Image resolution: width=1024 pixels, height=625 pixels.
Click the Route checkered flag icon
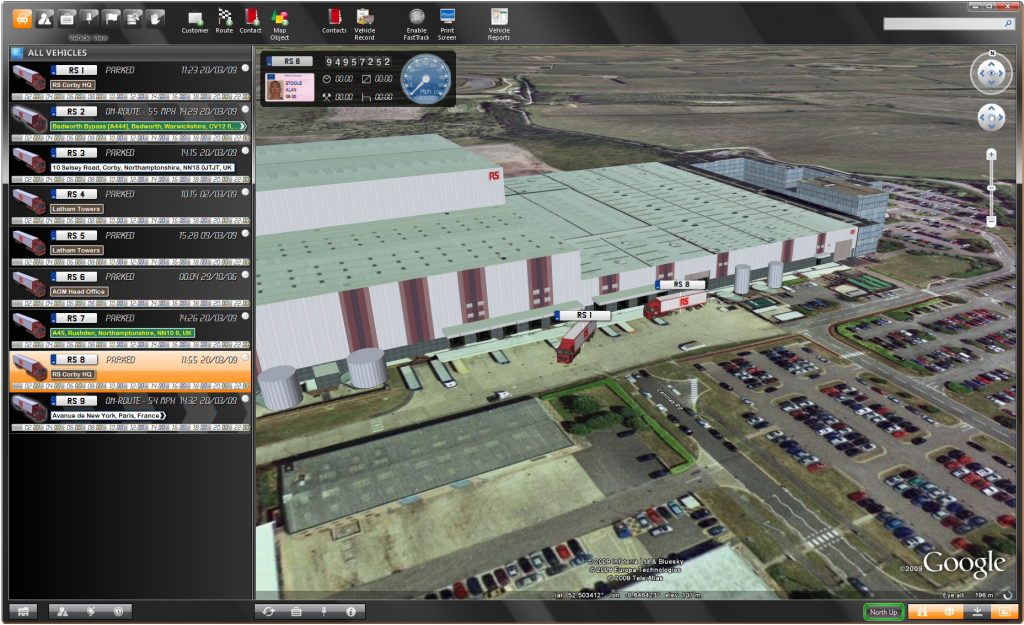pos(224,17)
